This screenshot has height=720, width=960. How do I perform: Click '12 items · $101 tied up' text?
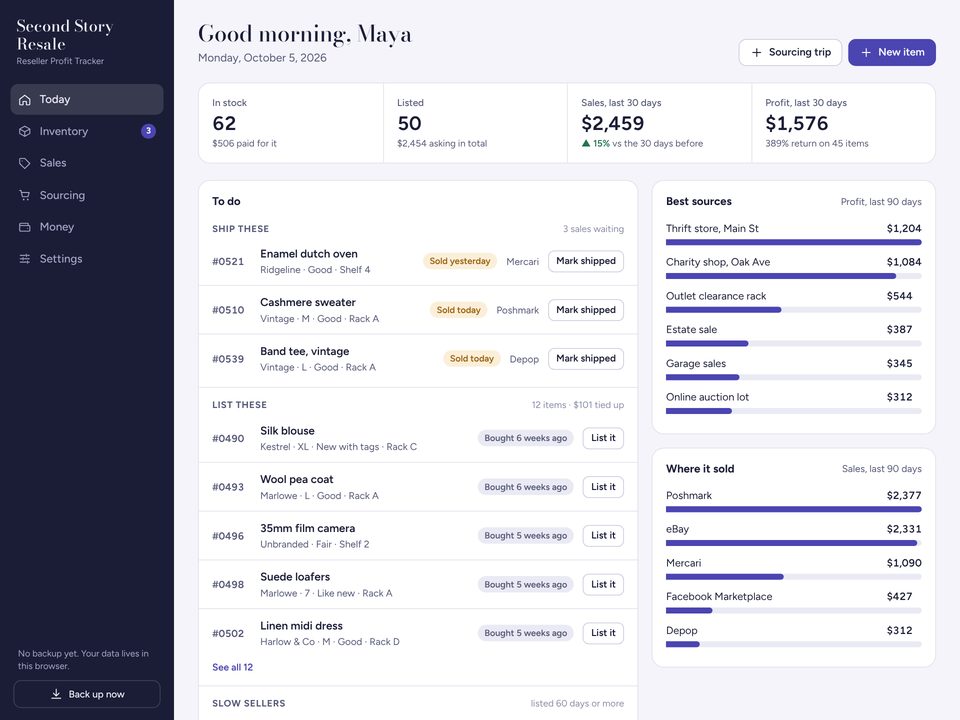tap(578, 405)
